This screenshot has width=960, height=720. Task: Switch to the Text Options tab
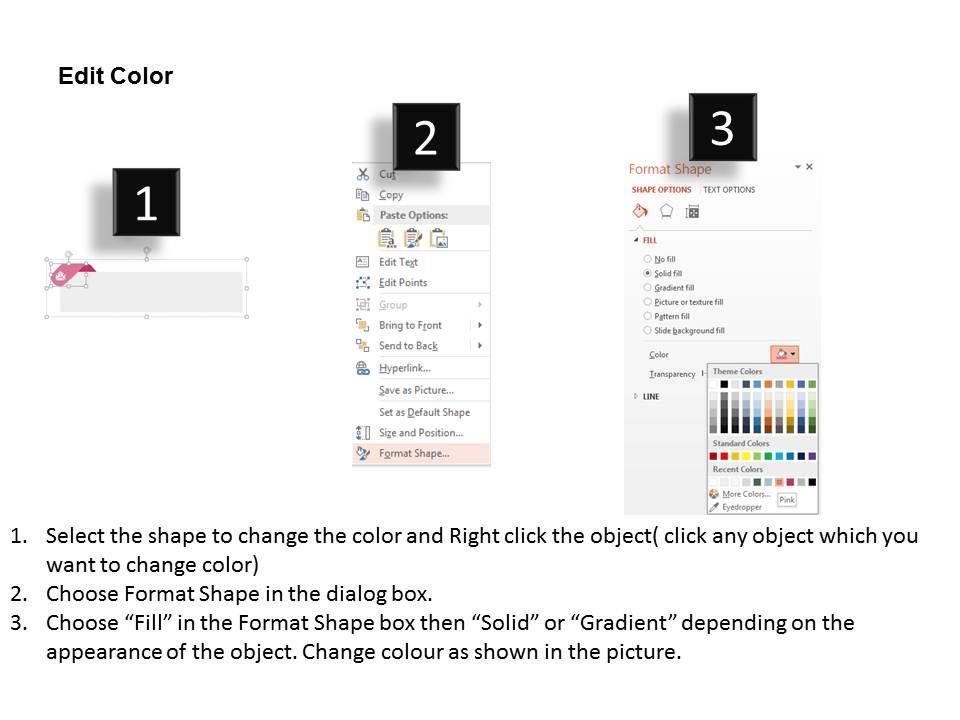point(729,190)
